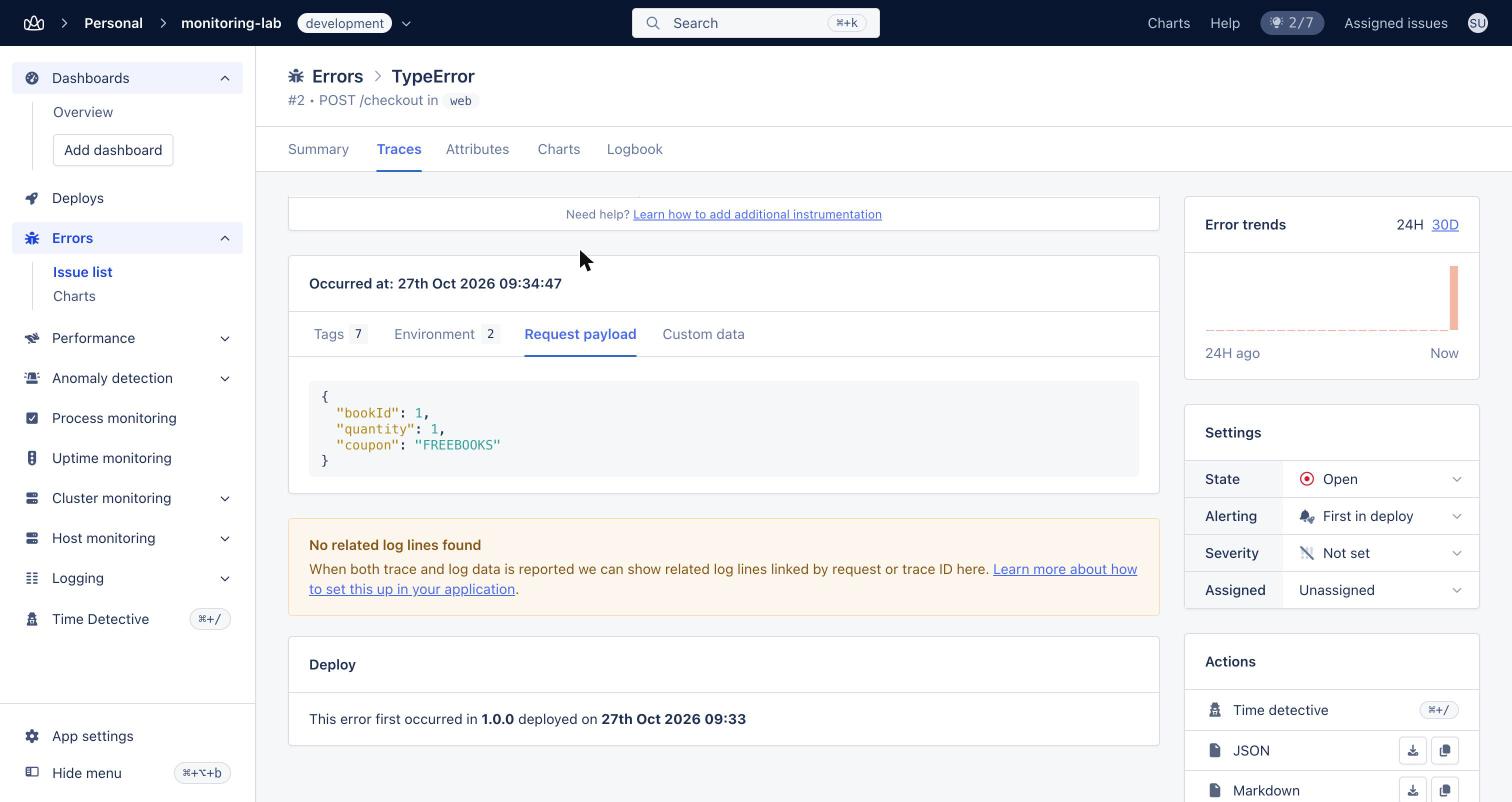This screenshot has height=802, width=1512.
Task: Open the State dropdown showing Open
Action: click(x=1380, y=479)
